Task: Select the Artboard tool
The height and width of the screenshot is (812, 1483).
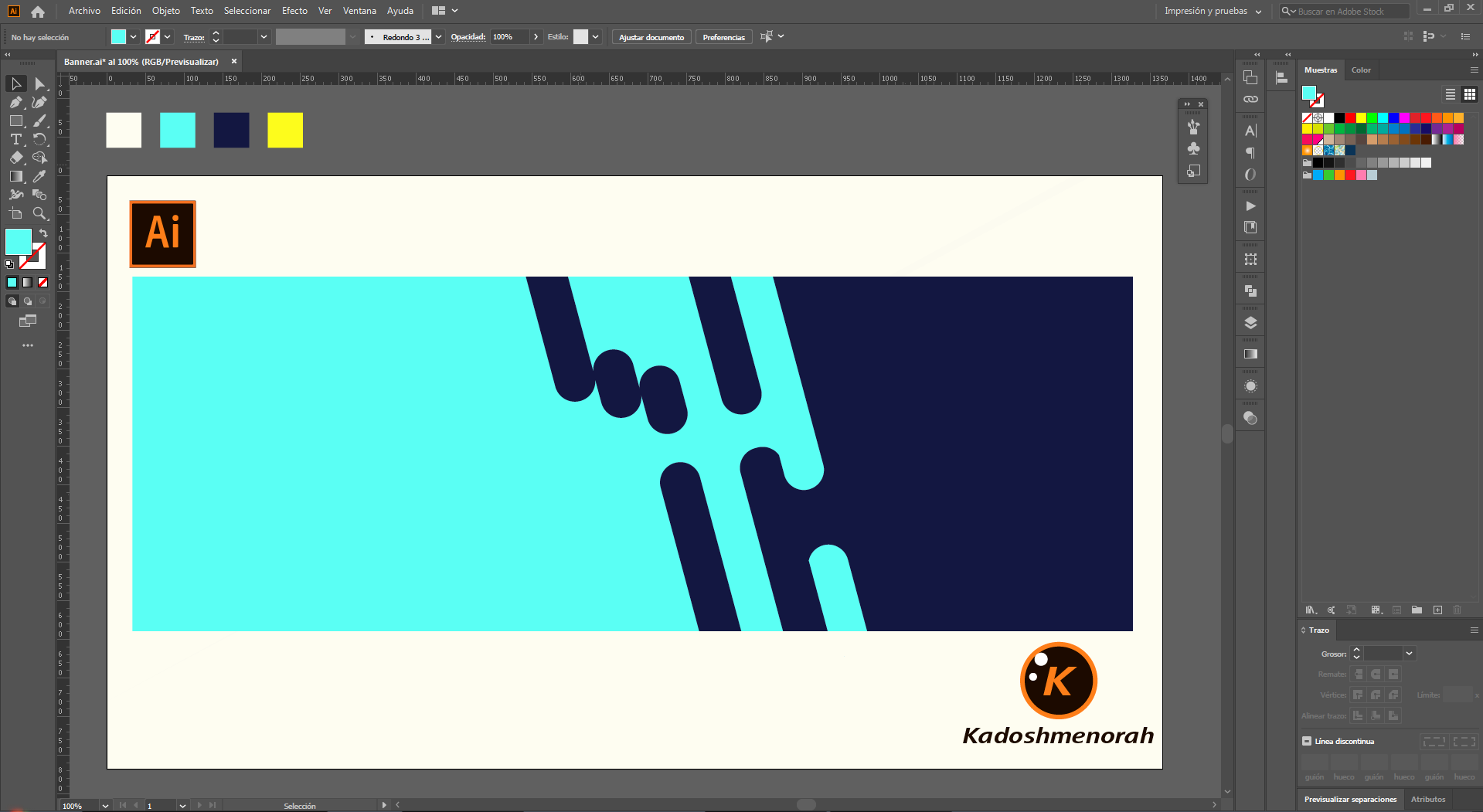Action: pyautogui.click(x=16, y=213)
